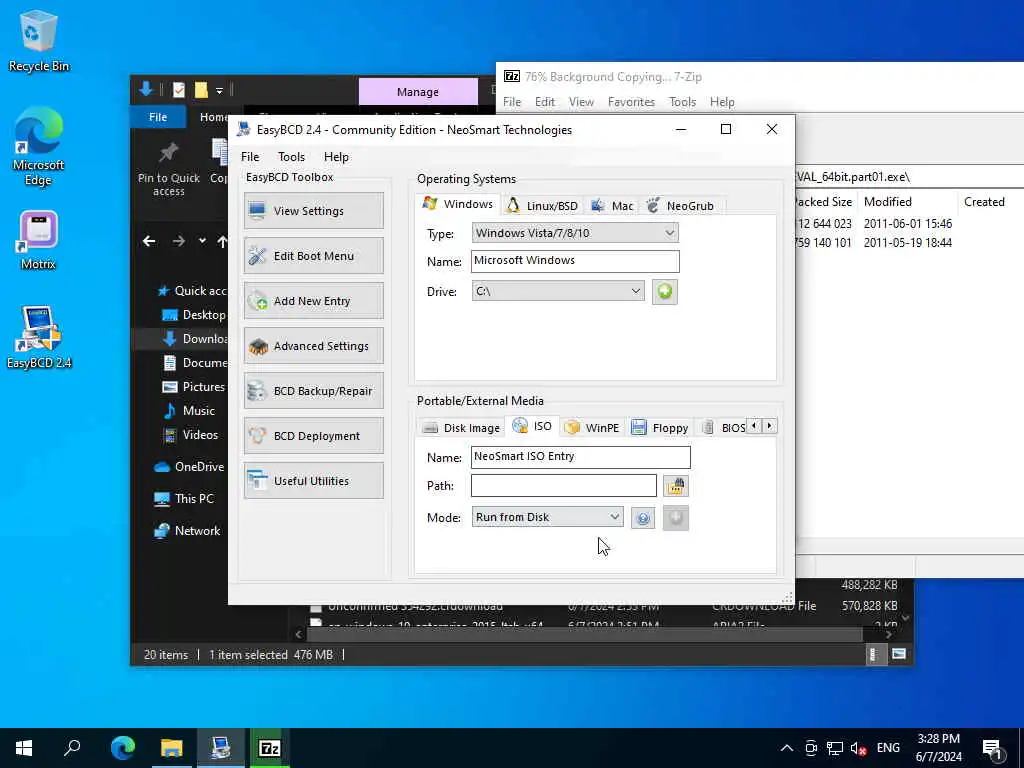Open recent locations dropdown in Explorer
This screenshot has height=768, width=1024.
coord(202,241)
